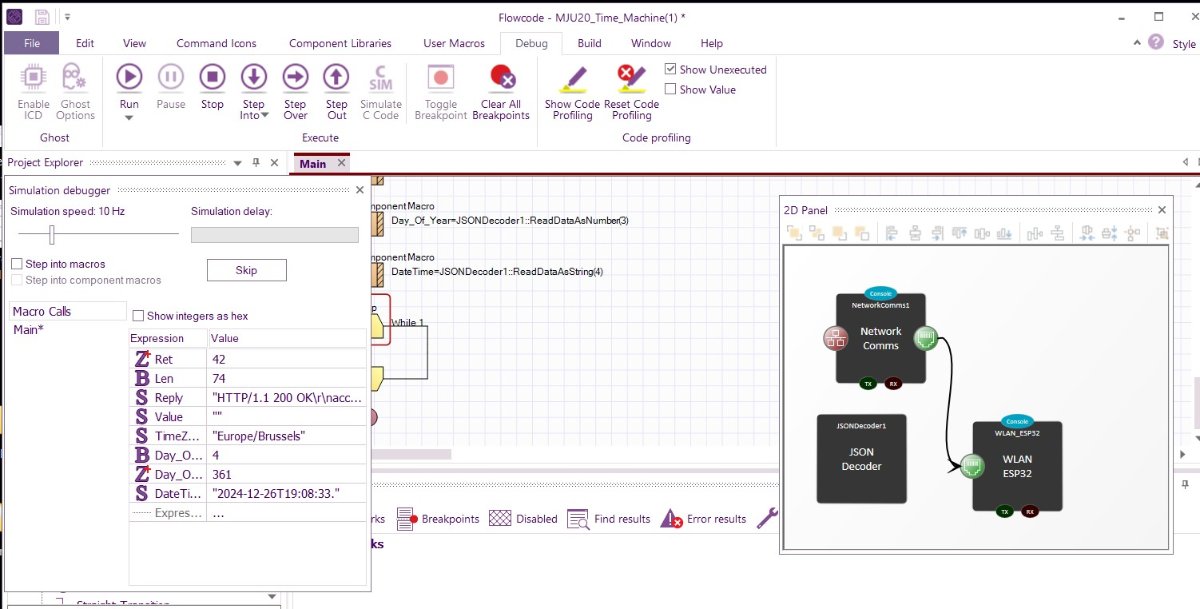
Task: Collapse the ribbon with the chevron
Action: click(x=1137, y=43)
